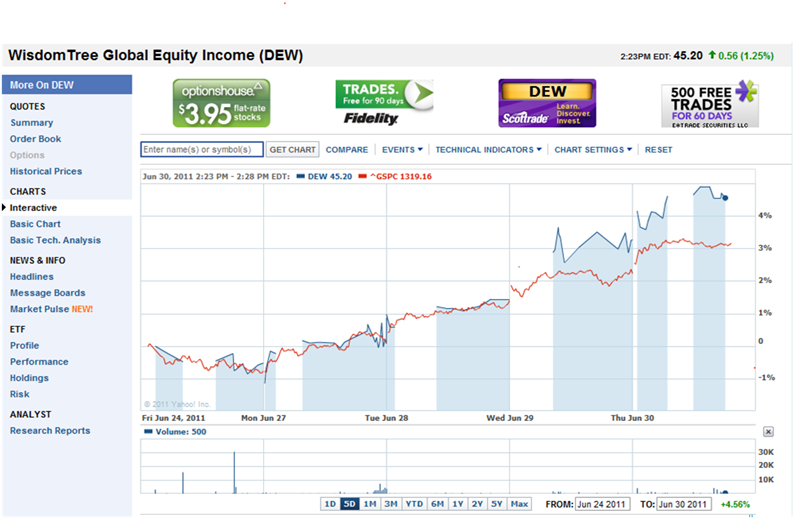
Task: Select the YTD time range
Action: 414,504
